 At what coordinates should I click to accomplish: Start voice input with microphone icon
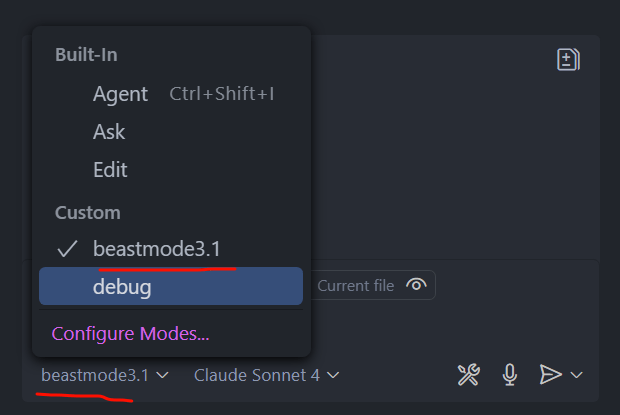pos(510,375)
